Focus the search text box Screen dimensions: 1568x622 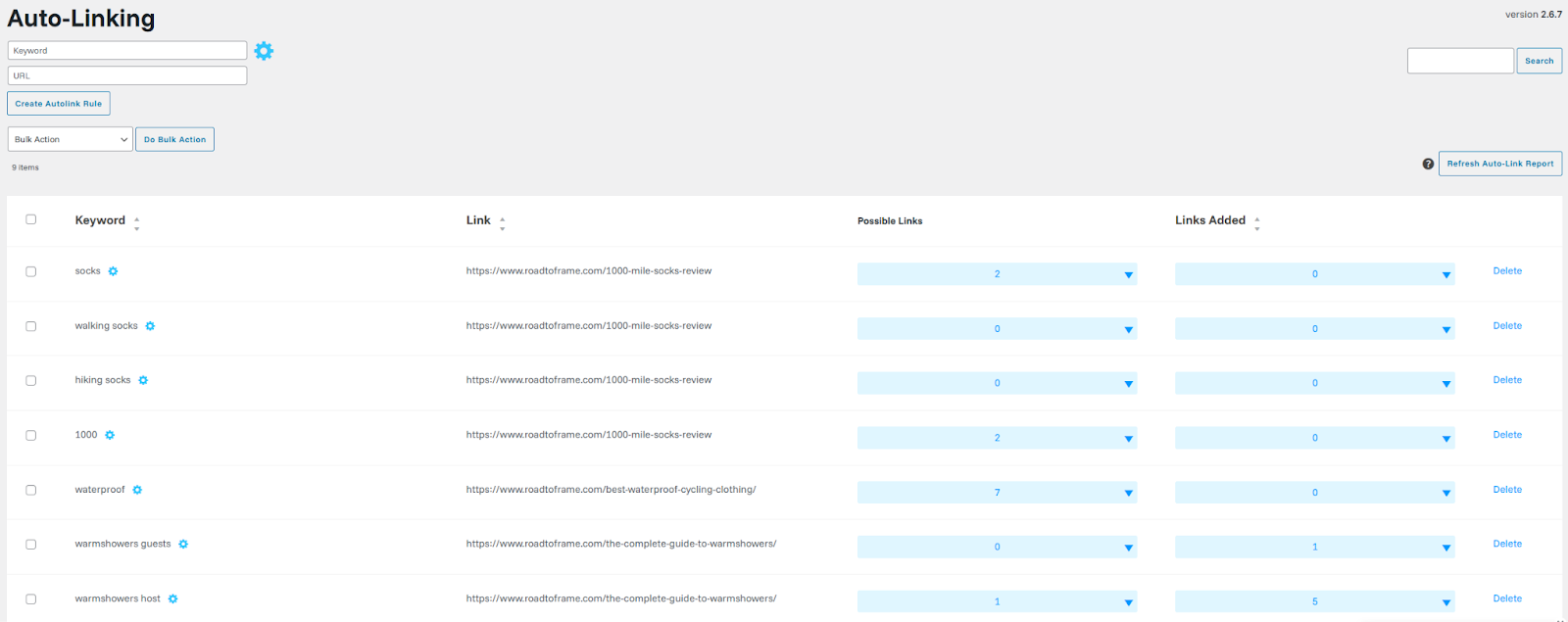click(1460, 61)
